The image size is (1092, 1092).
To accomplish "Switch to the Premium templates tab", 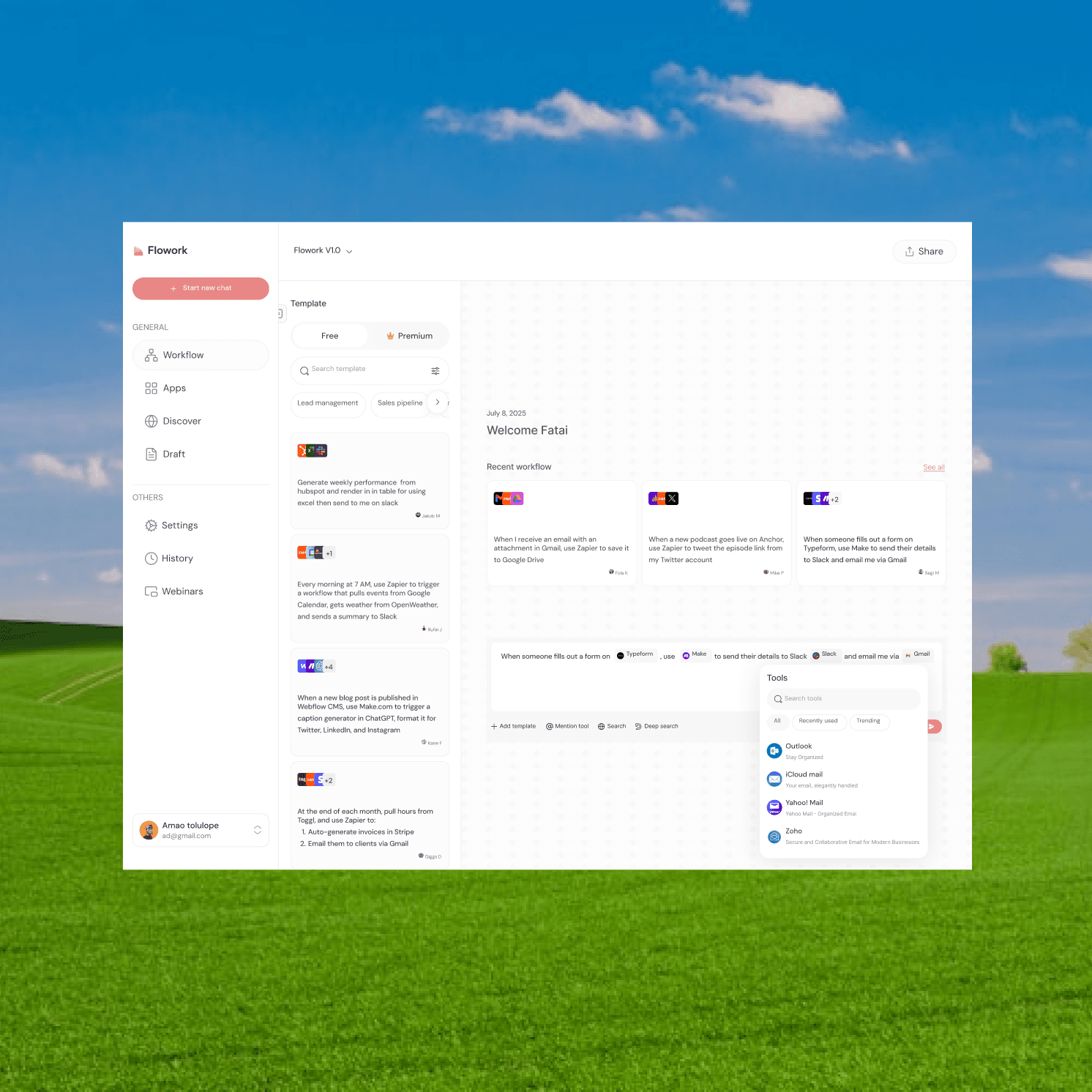I will [410, 336].
